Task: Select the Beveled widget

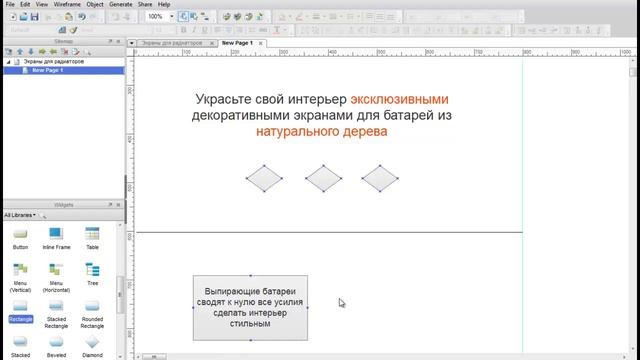Action: point(56,347)
